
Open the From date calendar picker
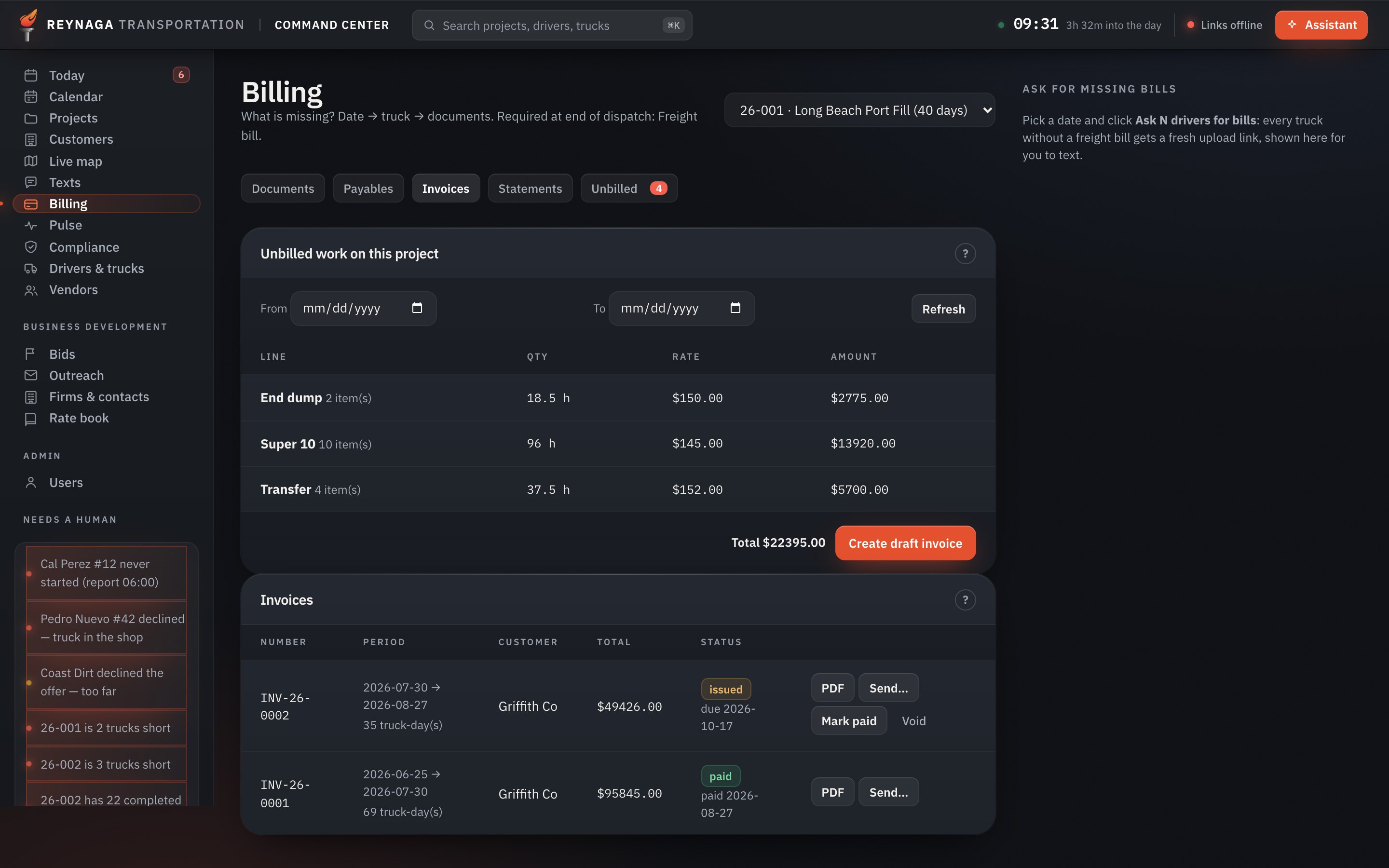click(417, 308)
